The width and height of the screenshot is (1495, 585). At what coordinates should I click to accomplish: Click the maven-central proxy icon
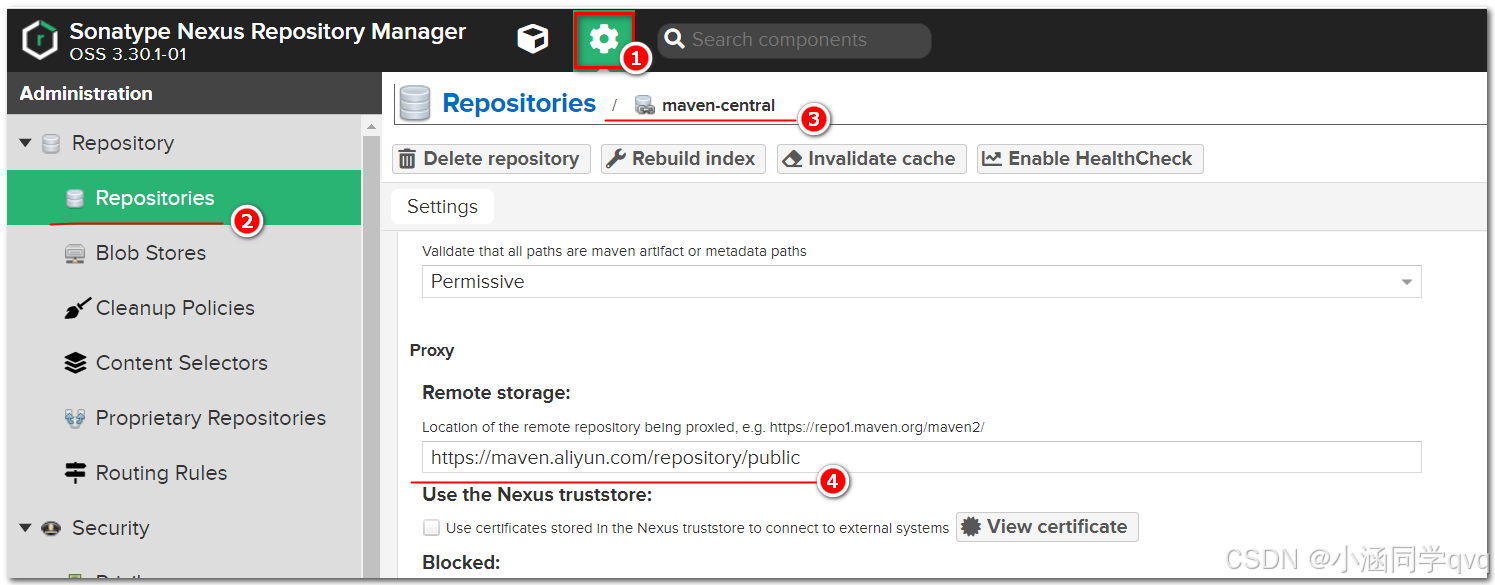tap(645, 105)
